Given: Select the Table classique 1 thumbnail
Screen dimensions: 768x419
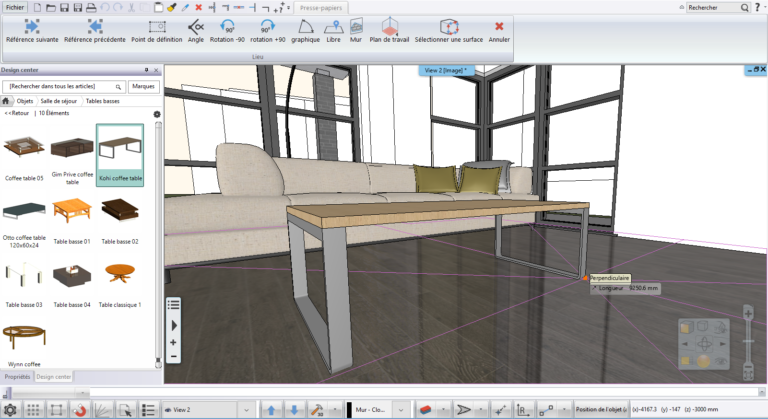Looking at the screenshot, I should tap(120, 282).
